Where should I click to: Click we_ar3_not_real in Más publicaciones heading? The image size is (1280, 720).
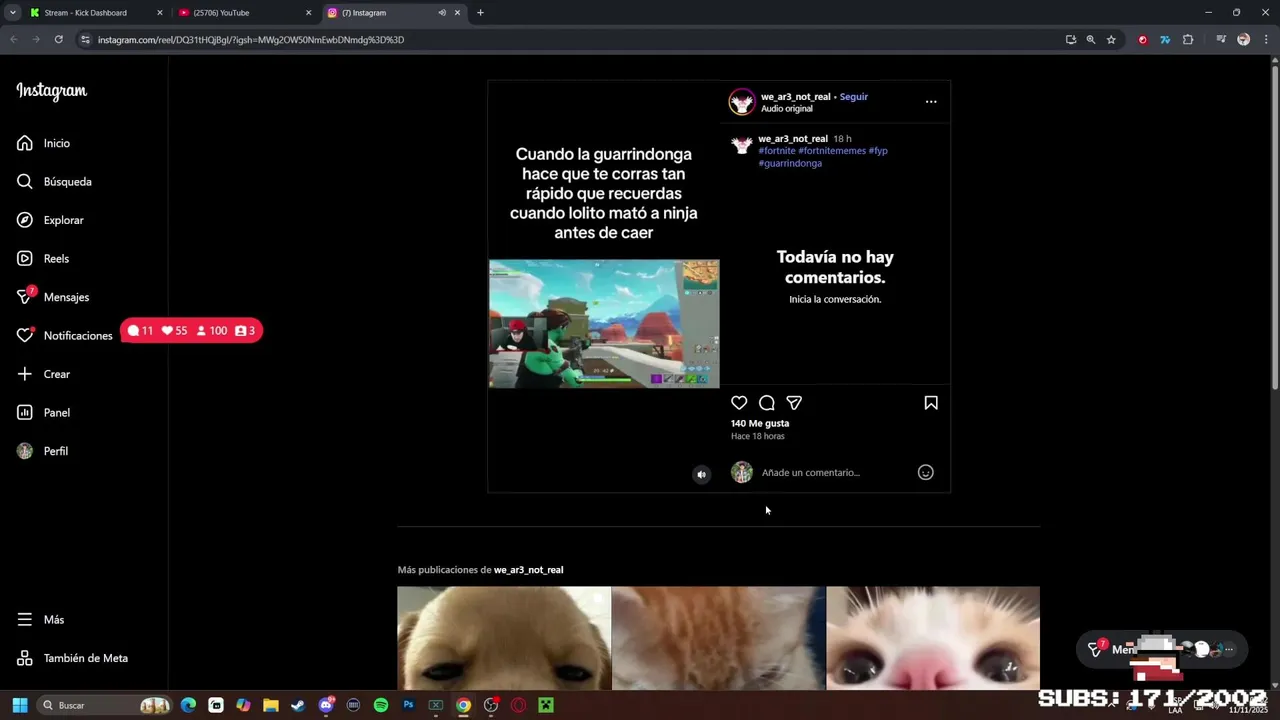tap(528, 570)
